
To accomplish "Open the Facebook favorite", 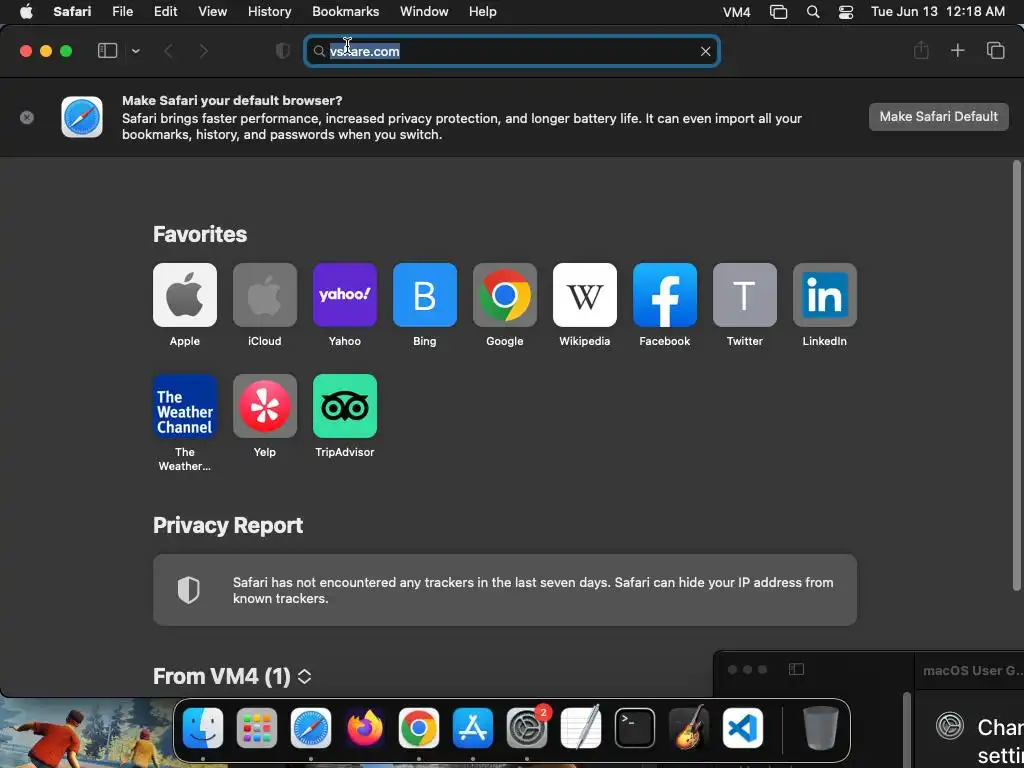I will click(x=665, y=295).
